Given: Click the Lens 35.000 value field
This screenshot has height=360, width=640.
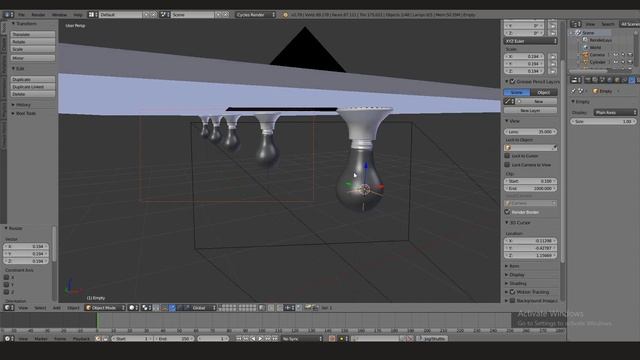Looking at the screenshot, I should pos(531,132).
